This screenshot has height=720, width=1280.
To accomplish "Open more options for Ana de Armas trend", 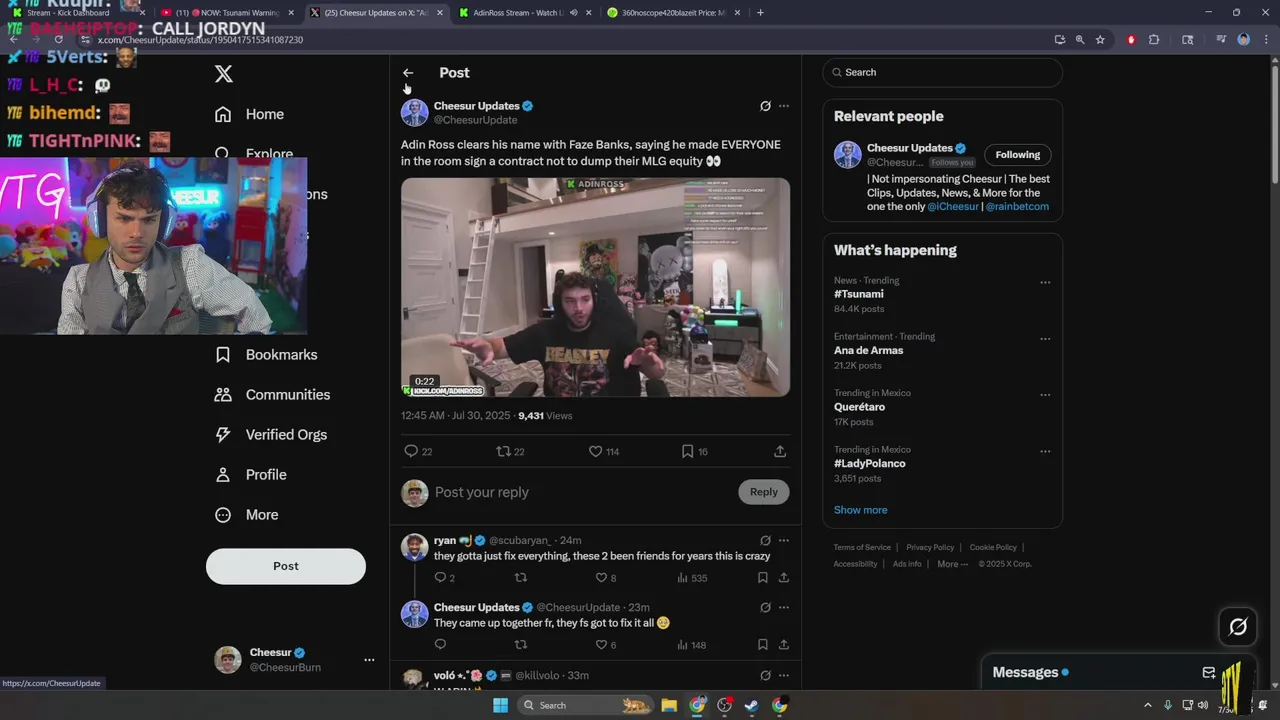I will [1045, 339].
